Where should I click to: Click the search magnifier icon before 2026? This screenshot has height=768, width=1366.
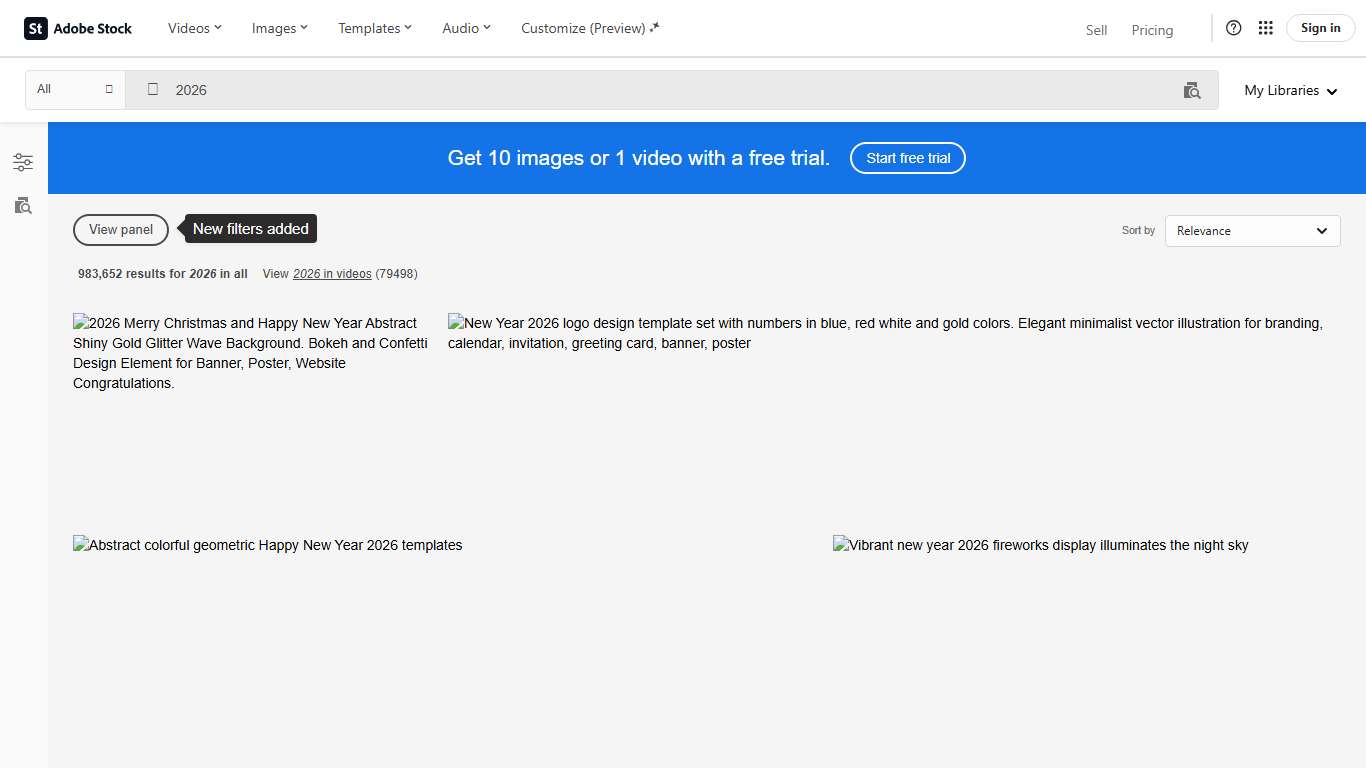(x=153, y=90)
